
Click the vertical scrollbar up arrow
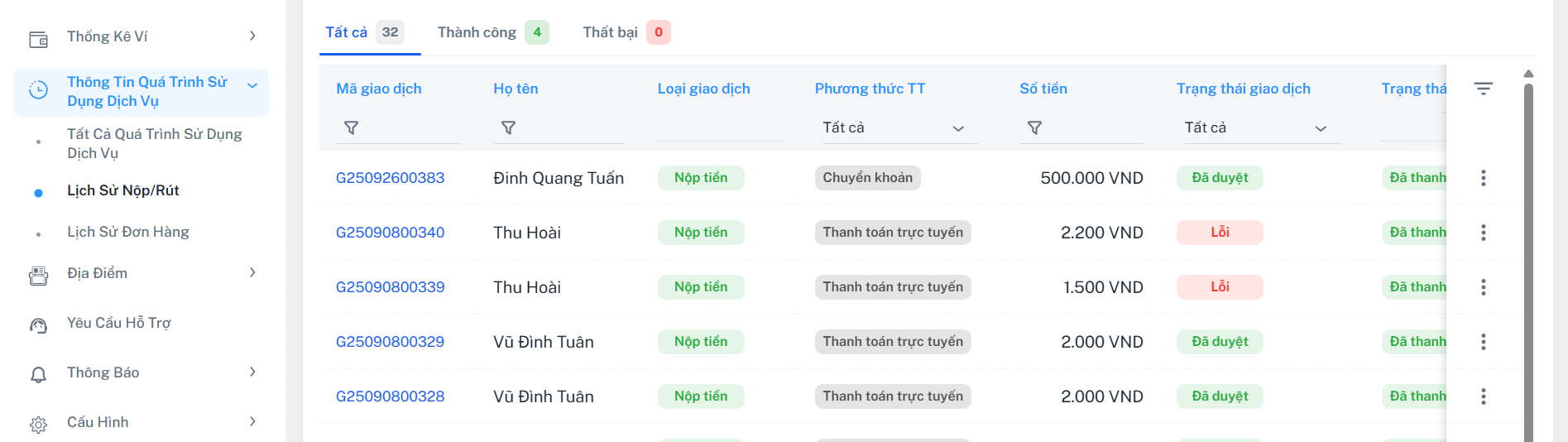coord(1528,74)
